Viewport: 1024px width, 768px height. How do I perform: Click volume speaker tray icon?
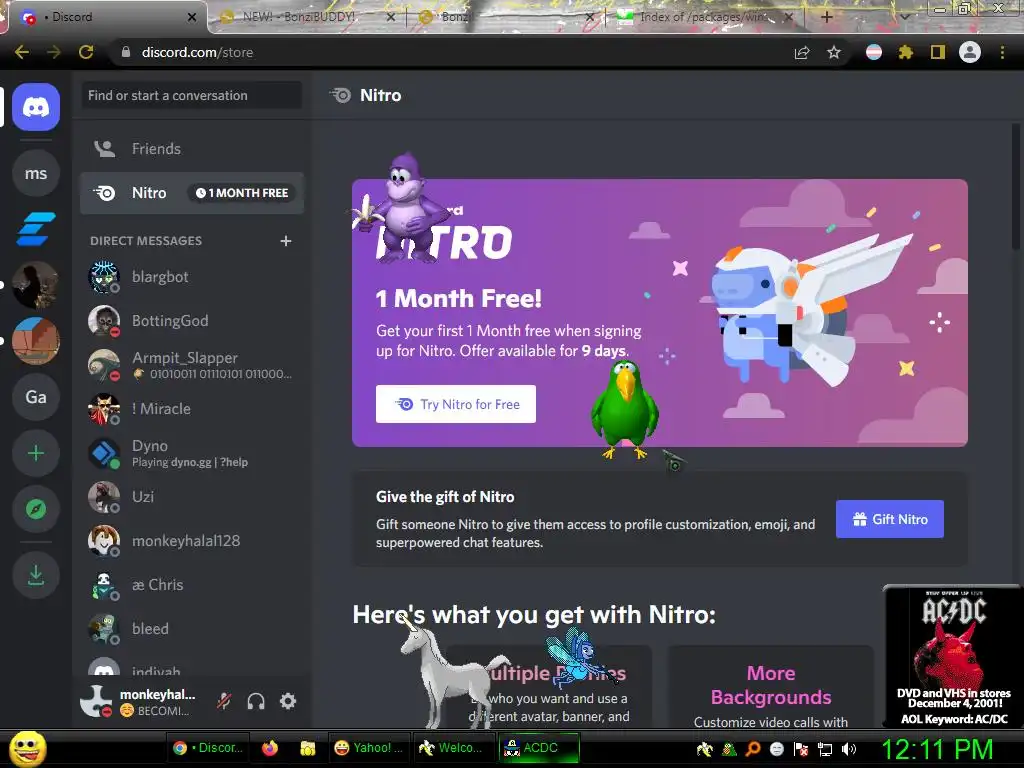[x=849, y=749]
